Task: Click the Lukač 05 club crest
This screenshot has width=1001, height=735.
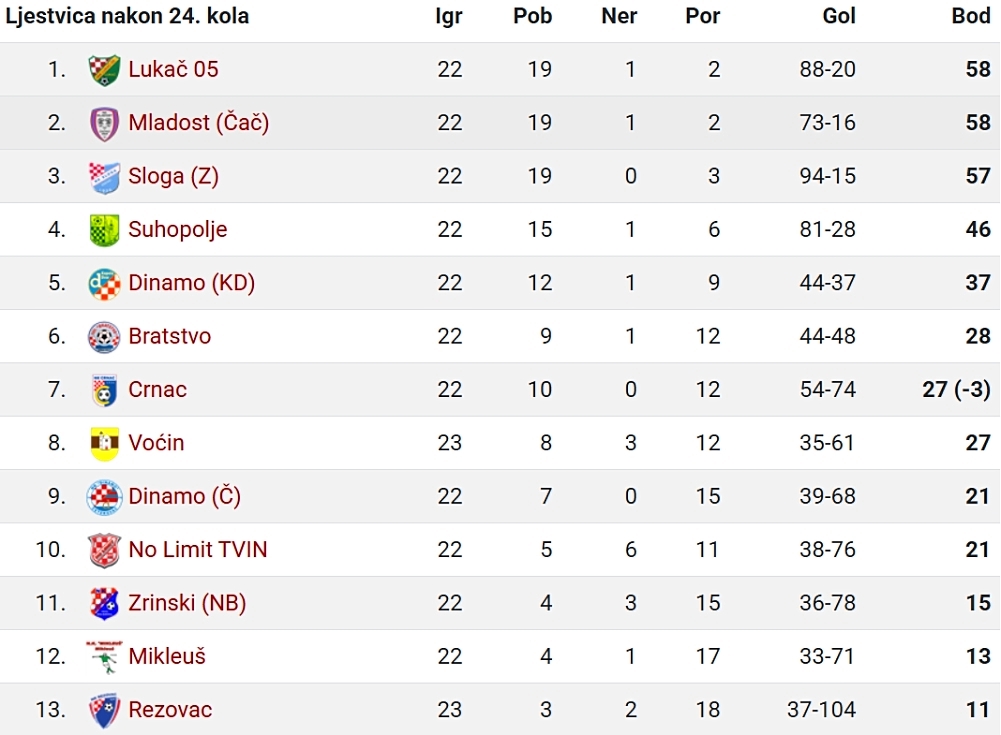Action: point(104,70)
